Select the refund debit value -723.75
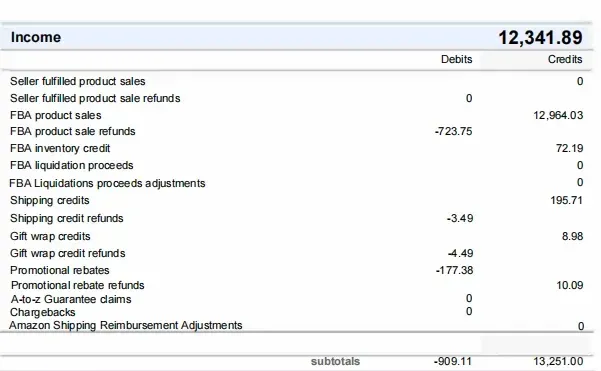Image resolution: width=601 pixels, height=371 pixels. [453, 131]
